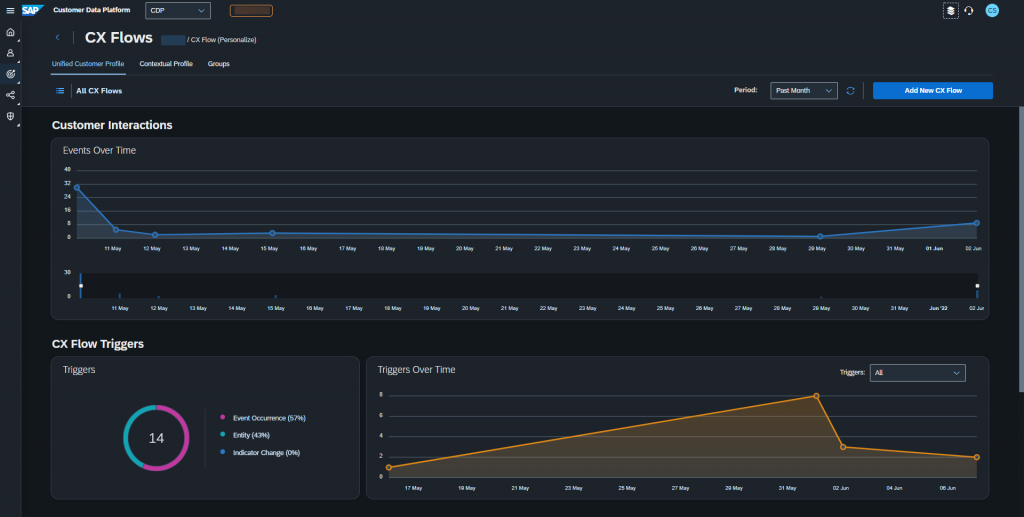Click the CX Flow (Personalize) breadcrumb
This screenshot has height=517, width=1024.
click(223, 40)
